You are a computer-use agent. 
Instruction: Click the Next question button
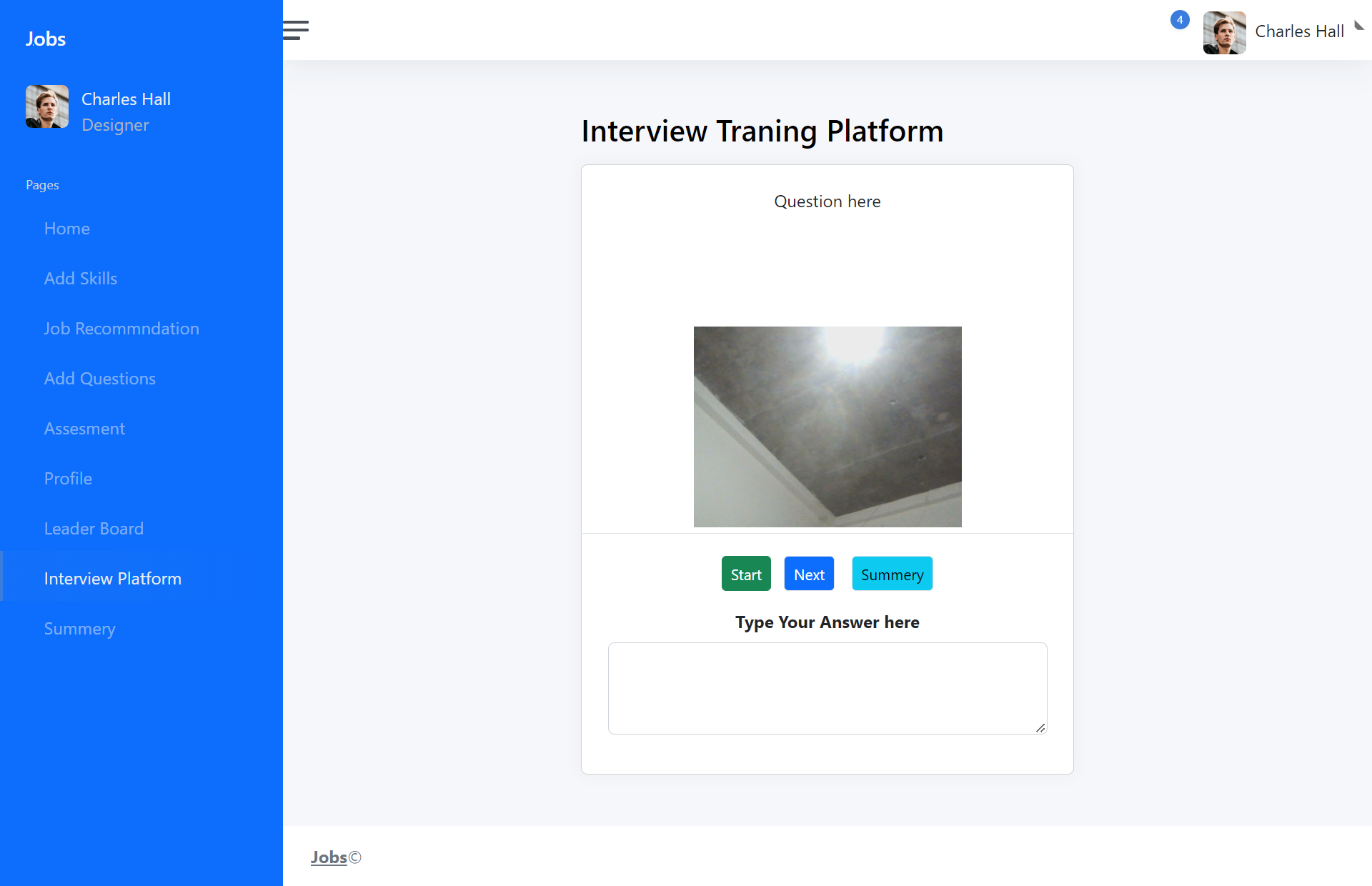[x=808, y=573]
